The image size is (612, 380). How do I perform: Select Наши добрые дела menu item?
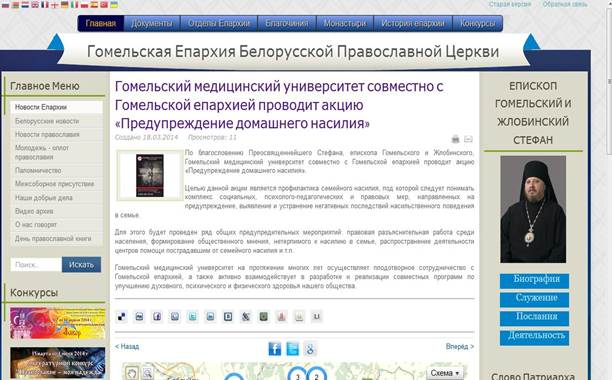click(x=57, y=198)
